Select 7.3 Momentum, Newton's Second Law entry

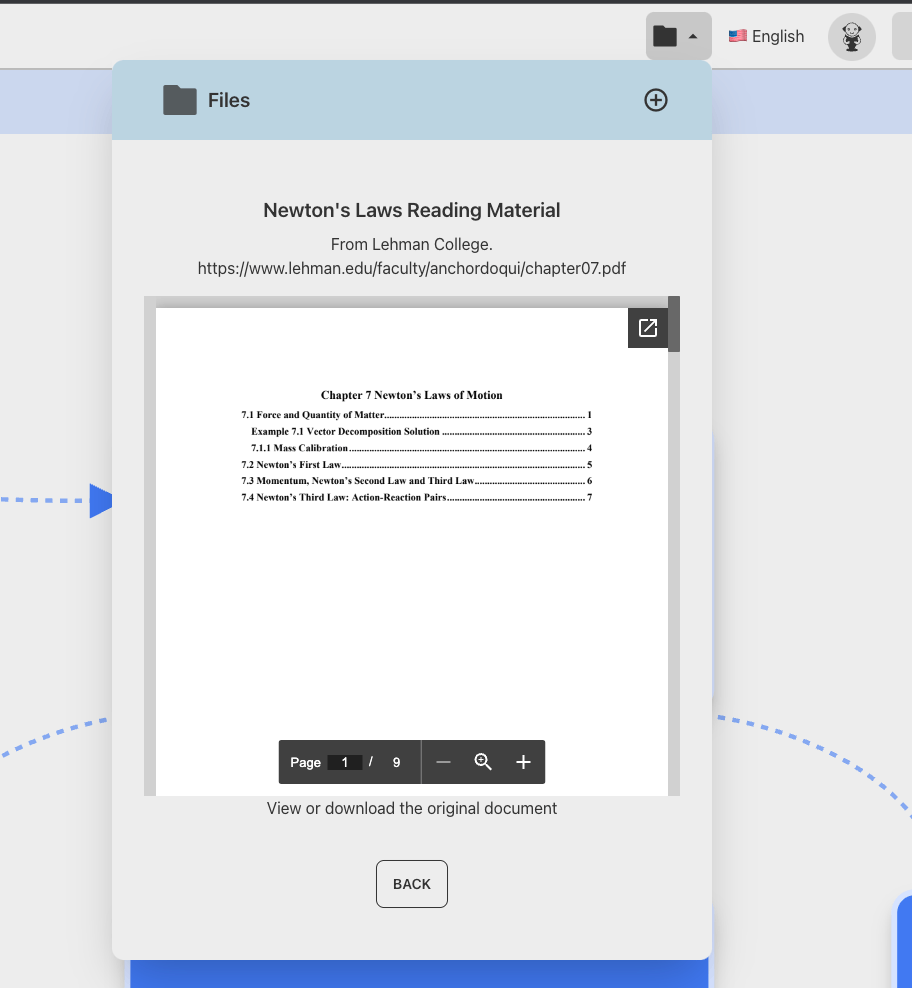click(x=357, y=481)
